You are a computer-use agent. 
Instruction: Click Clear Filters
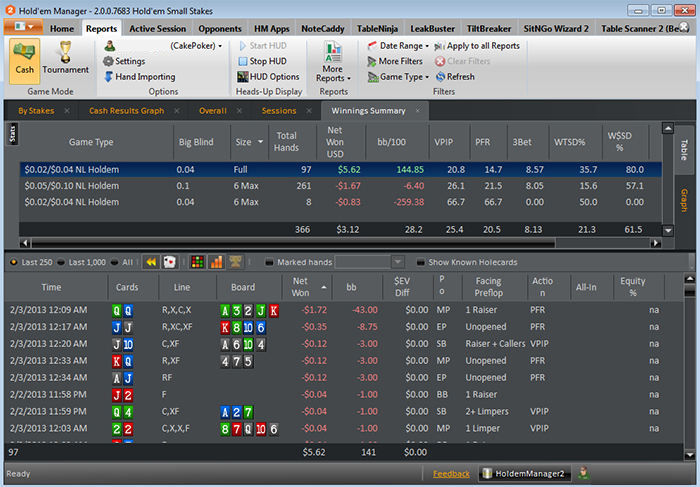(462, 61)
